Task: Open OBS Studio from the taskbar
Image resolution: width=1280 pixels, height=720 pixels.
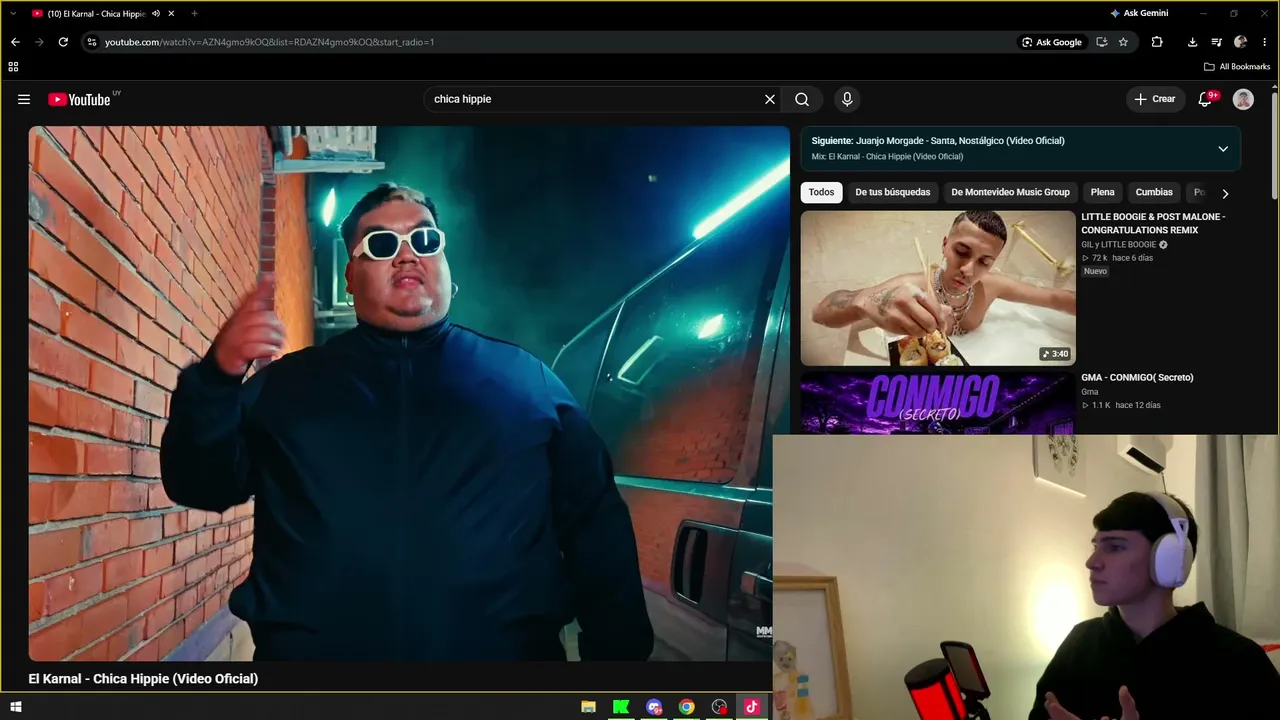Action: [x=719, y=707]
